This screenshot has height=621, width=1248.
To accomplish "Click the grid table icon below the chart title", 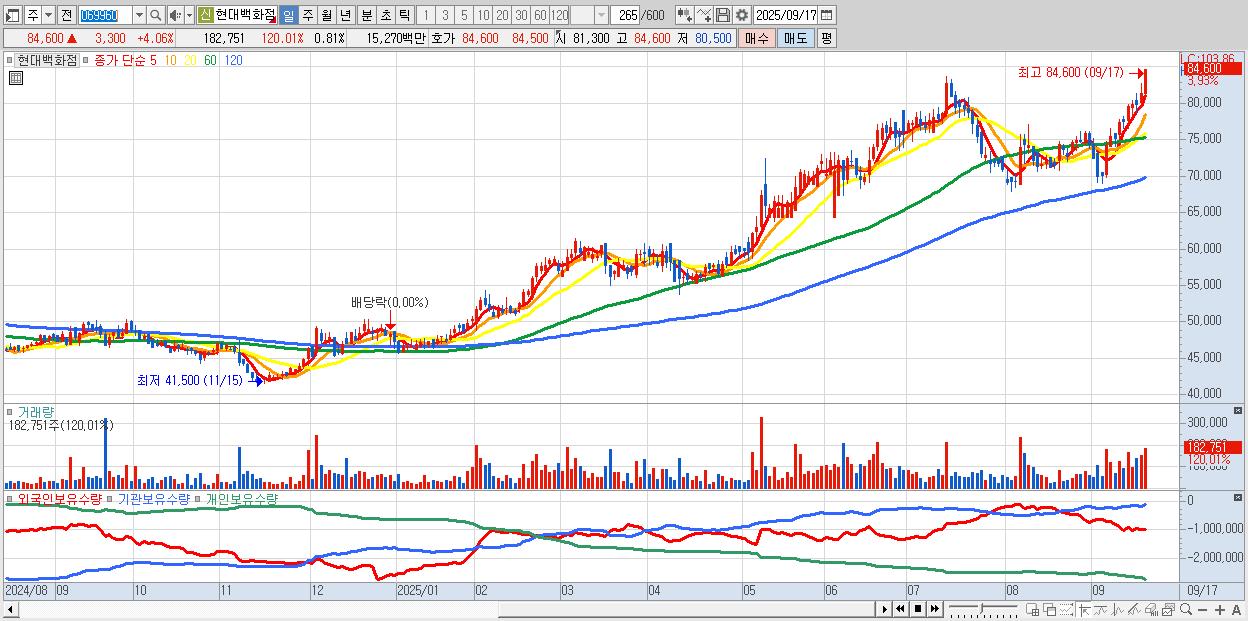I will (x=15, y=78).
